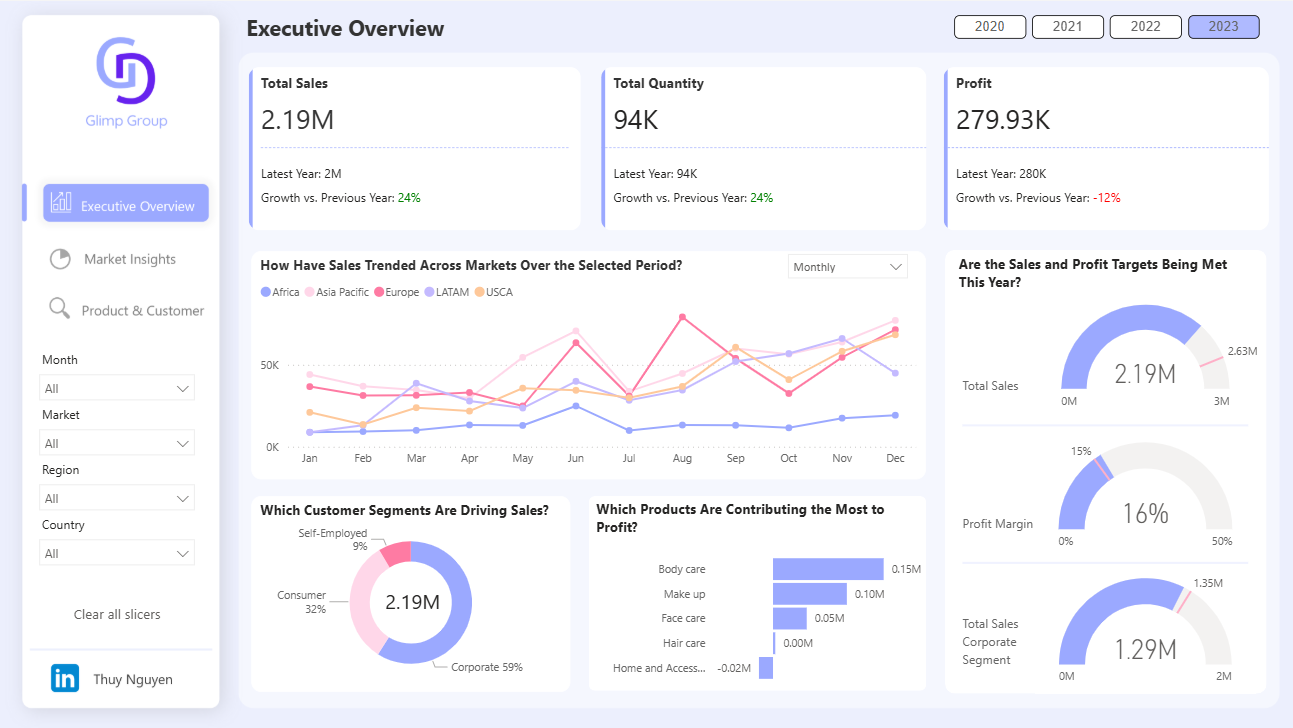Screen dimensions: 1293x728
Task: Click the Total Sales 2.19M gauge value
Action: [1145, 374]
